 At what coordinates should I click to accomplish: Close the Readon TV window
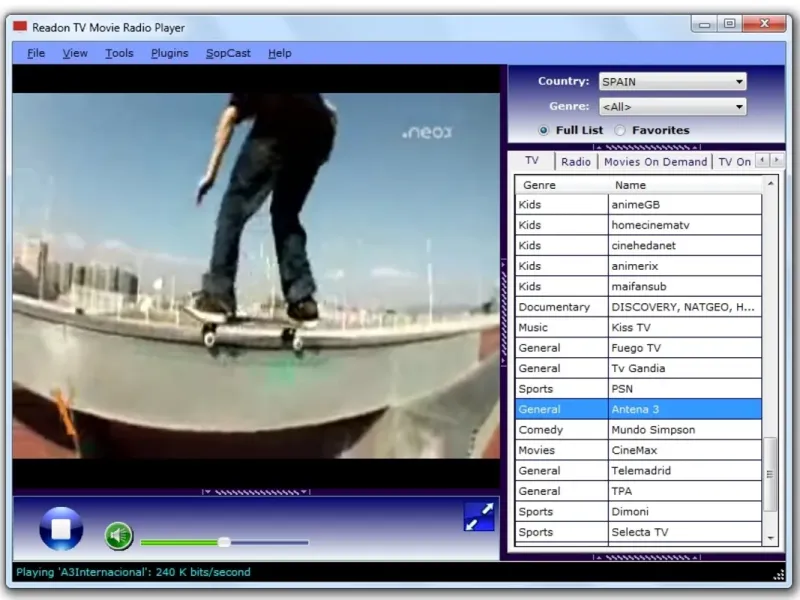pyautogui.click(x=764, y=24)
